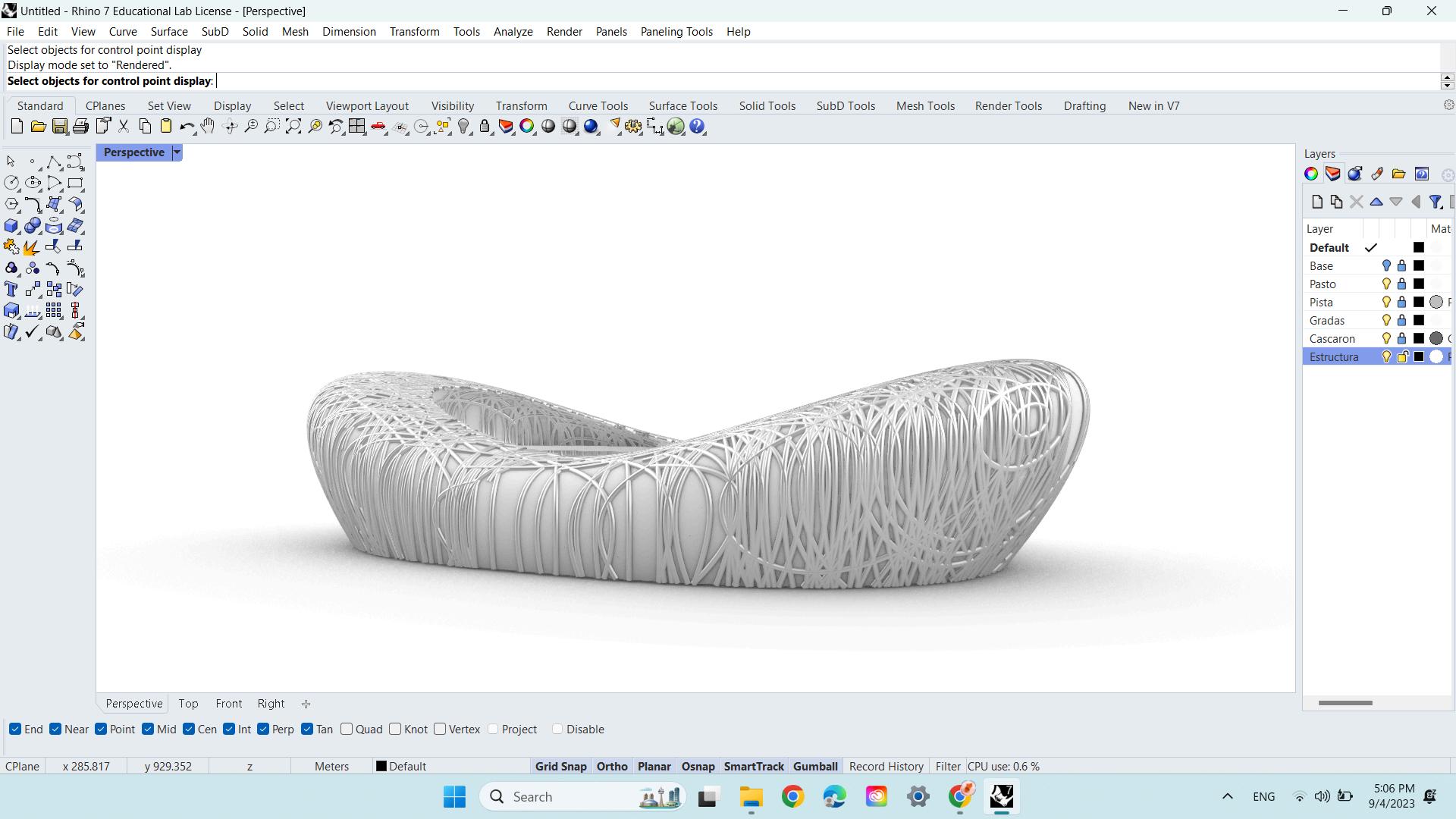Click the Box solid tool in sidebar
The image size is (1456, 819).
tap(11, 226)
